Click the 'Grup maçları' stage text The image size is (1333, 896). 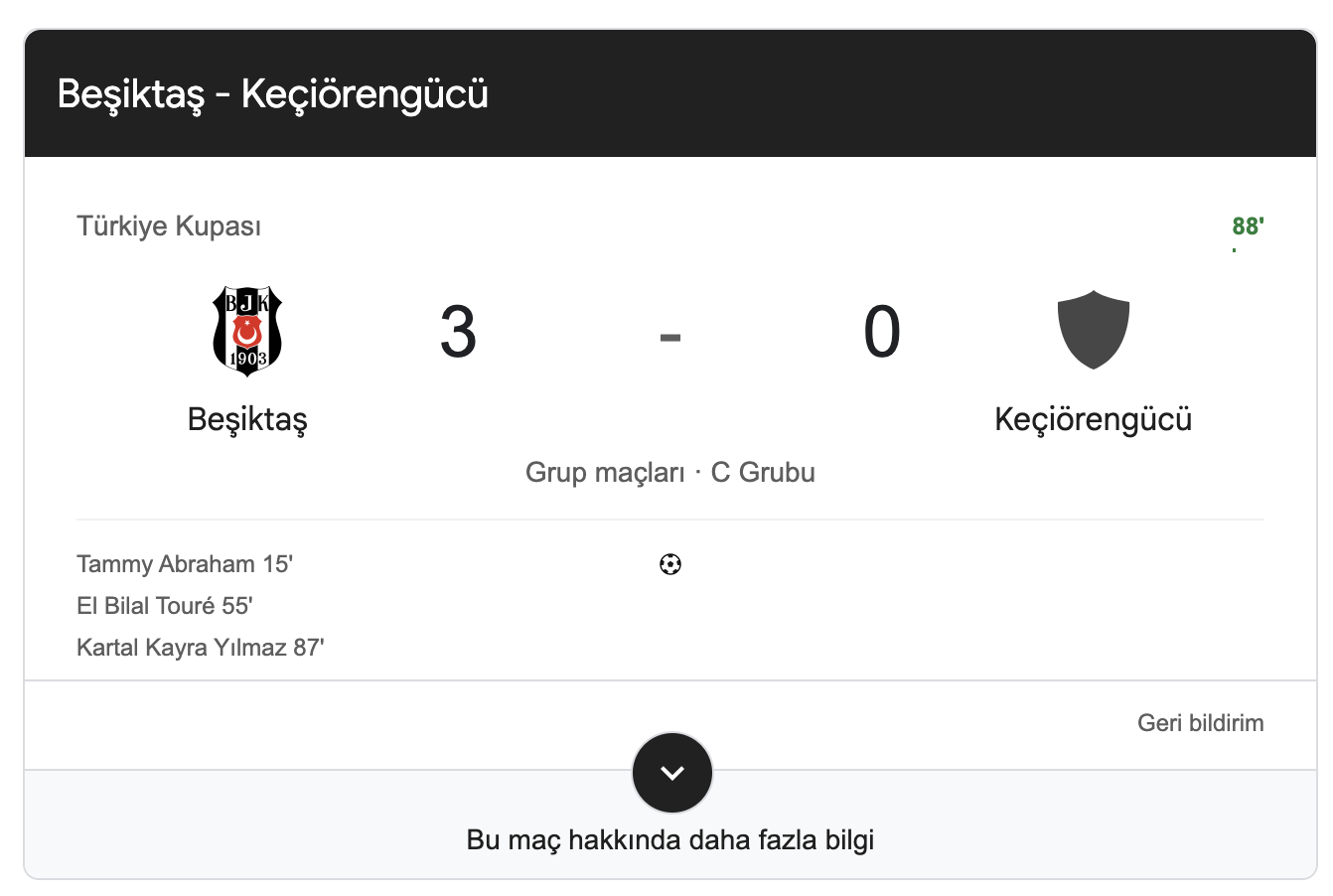coord(605,472)
